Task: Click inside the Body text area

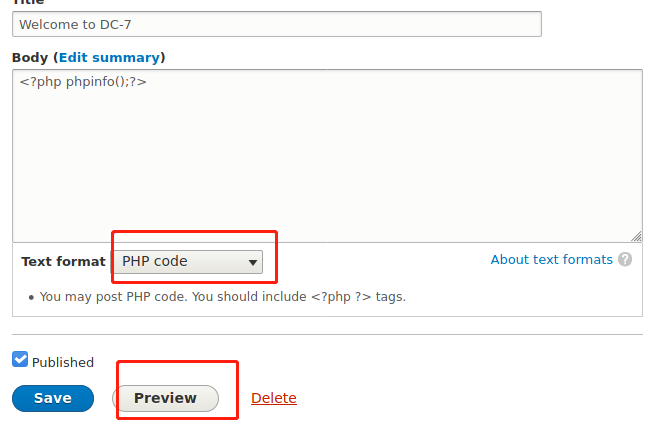Action: coord(327,156)
